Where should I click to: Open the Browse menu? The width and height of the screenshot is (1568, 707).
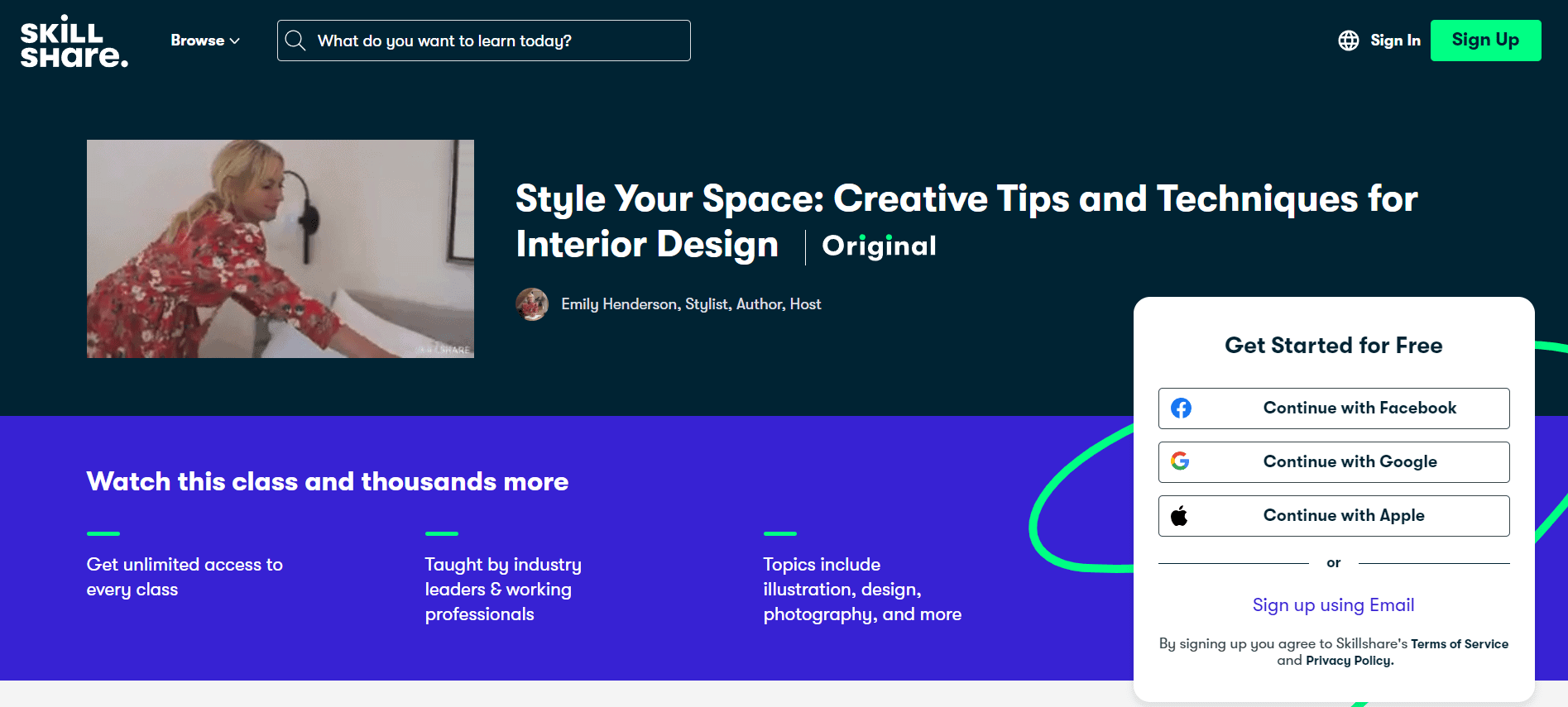199,40
